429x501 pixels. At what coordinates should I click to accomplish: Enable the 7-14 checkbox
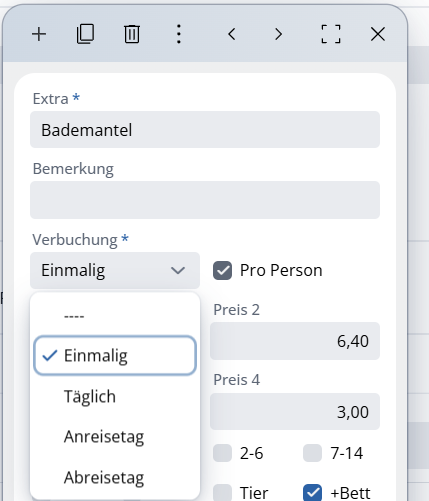click(x=312, y=453)
